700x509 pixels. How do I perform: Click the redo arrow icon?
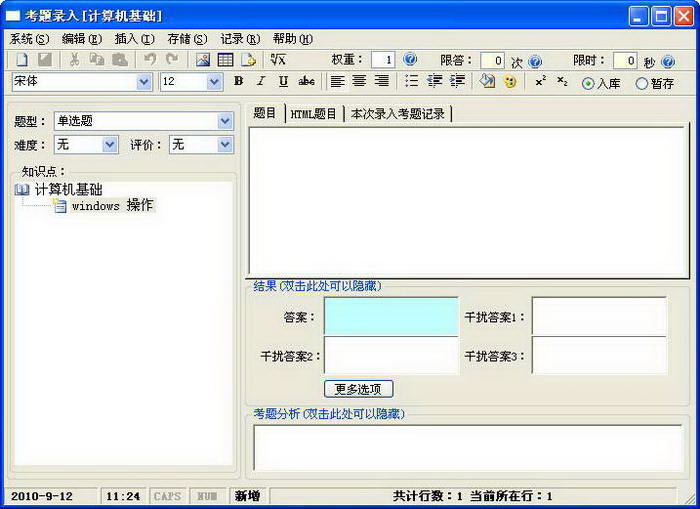pos(172,59)
